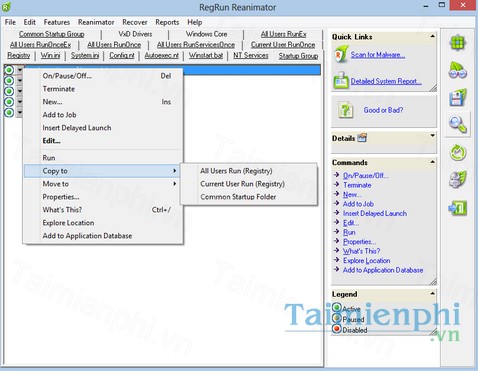The image size is (478, 371).
Task: Open the Recover menu
Action: pos(135,22)
